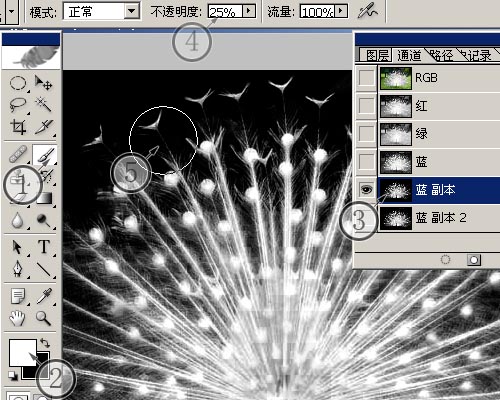This screenshot has height=400, width=500.
Task: Show the 红 channel visibility box
Action: point(366,106)
